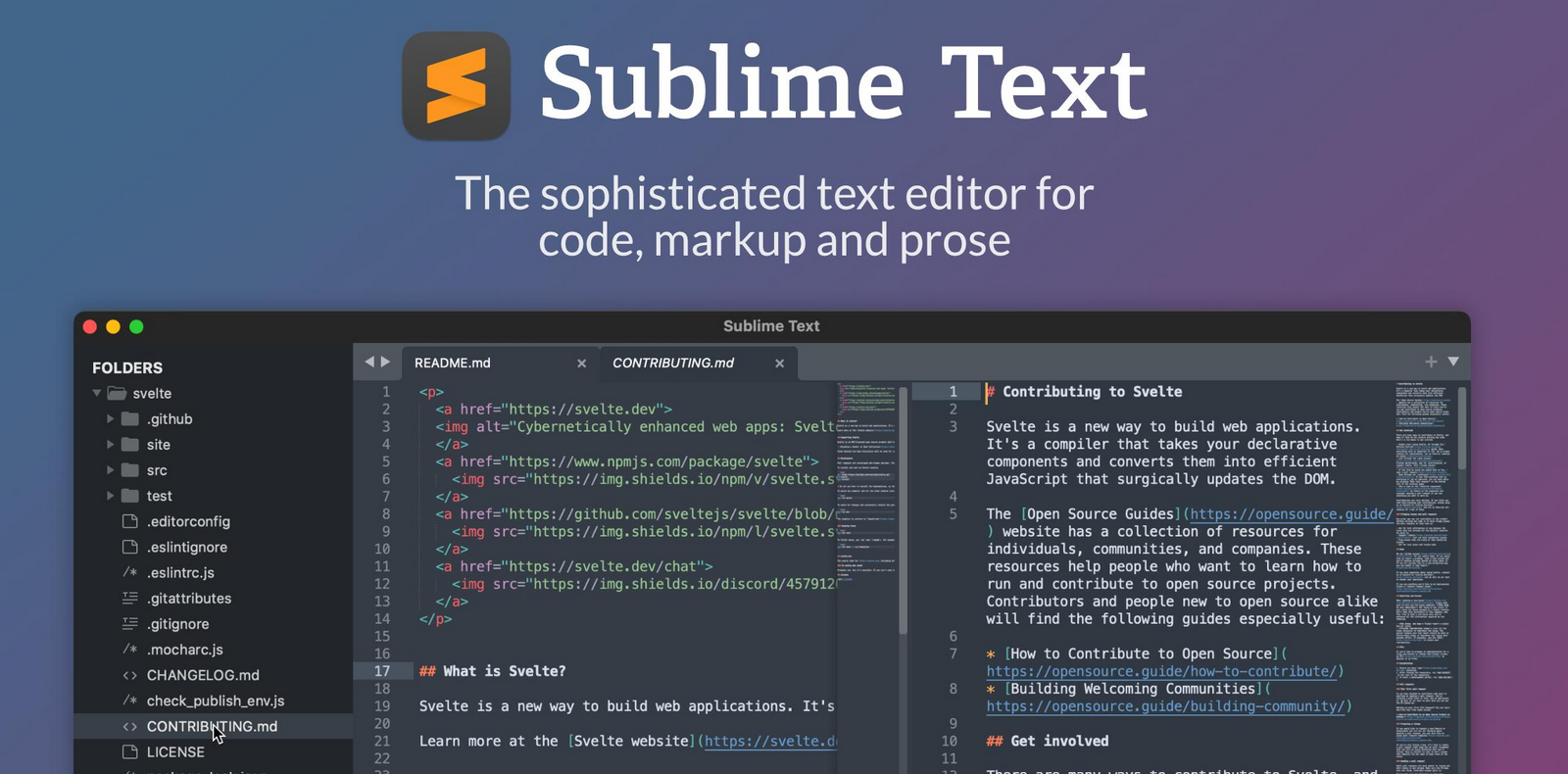Click the right pane vertical scrollbar
This screenshot has height=774, width=1568.
click(x=1461, y=429)
